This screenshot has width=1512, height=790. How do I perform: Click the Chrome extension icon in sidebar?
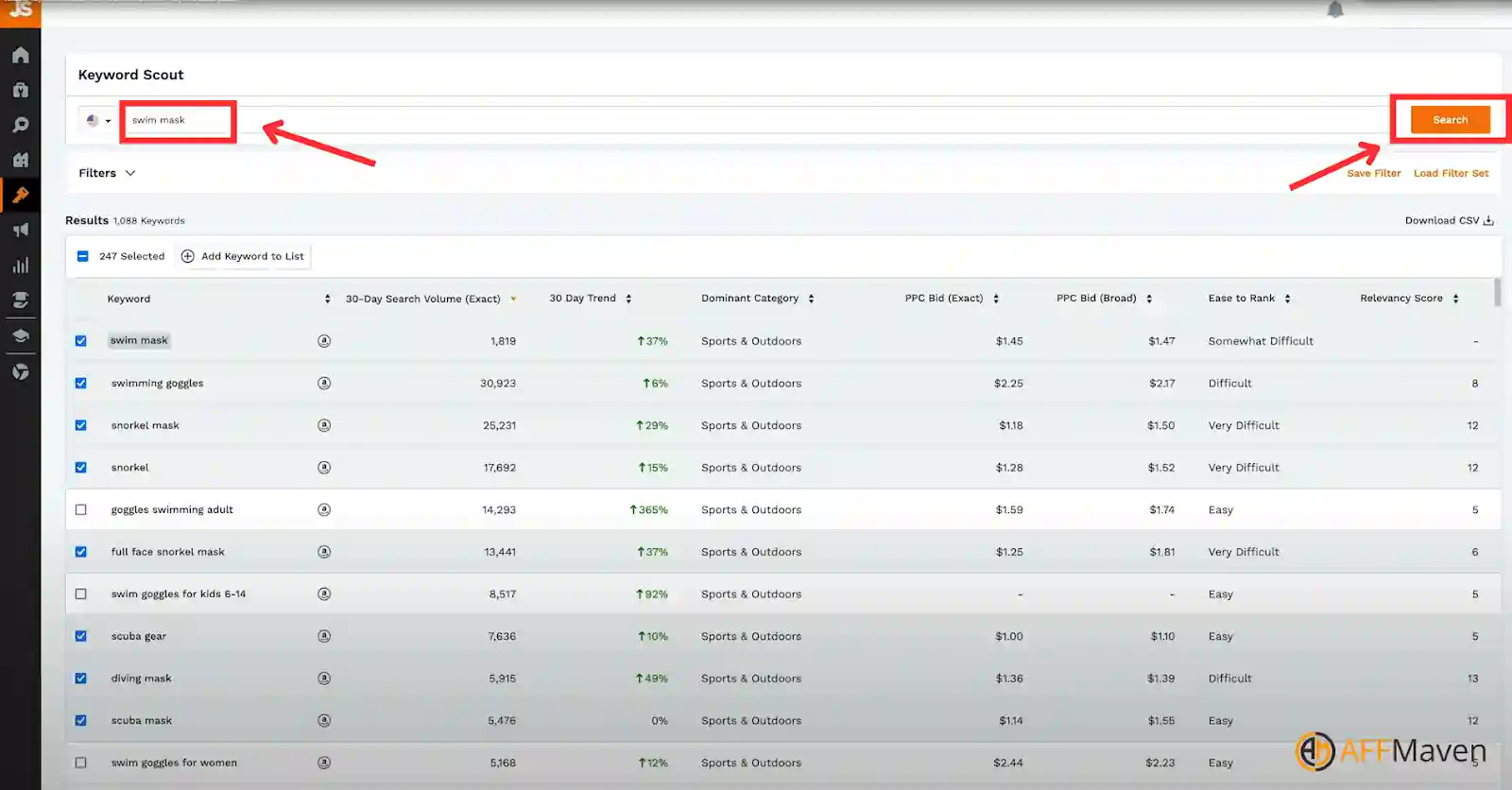tap(20, 372)
